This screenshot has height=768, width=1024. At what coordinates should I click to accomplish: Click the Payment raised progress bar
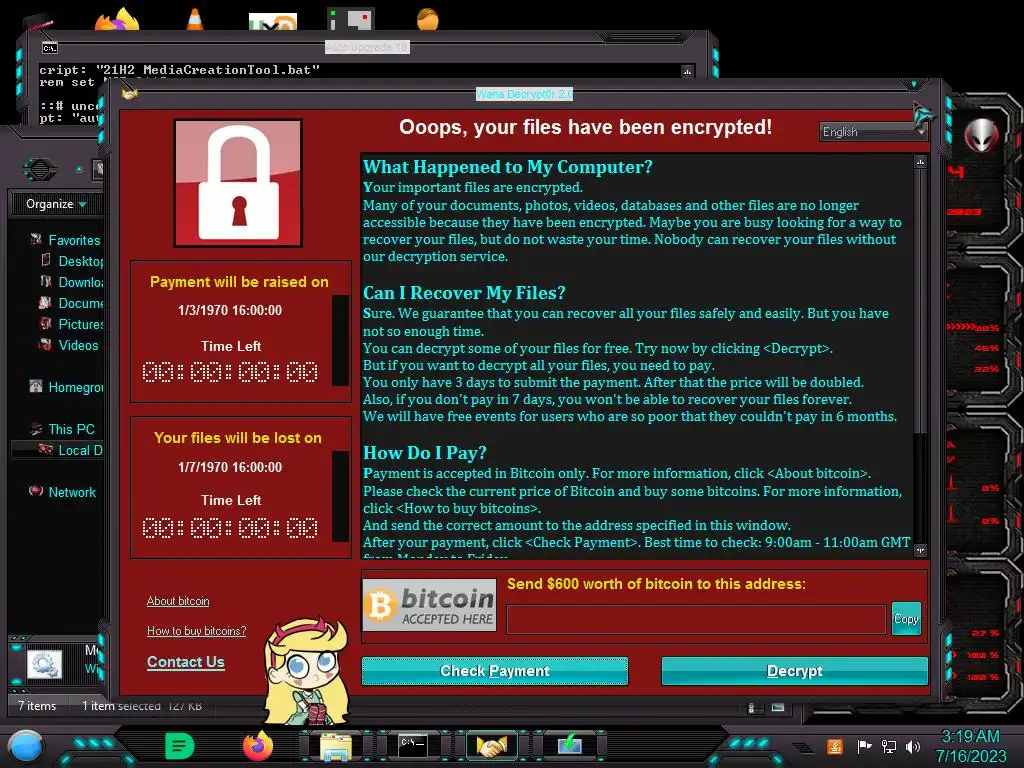click(340, 340)
